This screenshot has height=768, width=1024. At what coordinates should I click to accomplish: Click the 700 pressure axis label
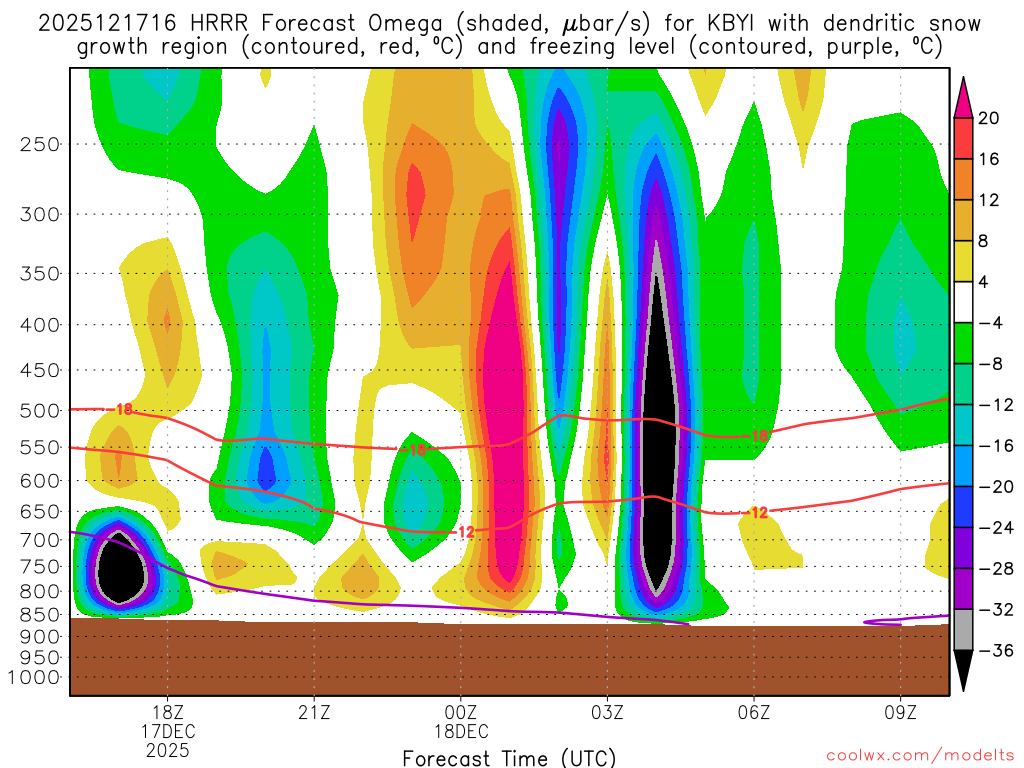coord(40,540)
